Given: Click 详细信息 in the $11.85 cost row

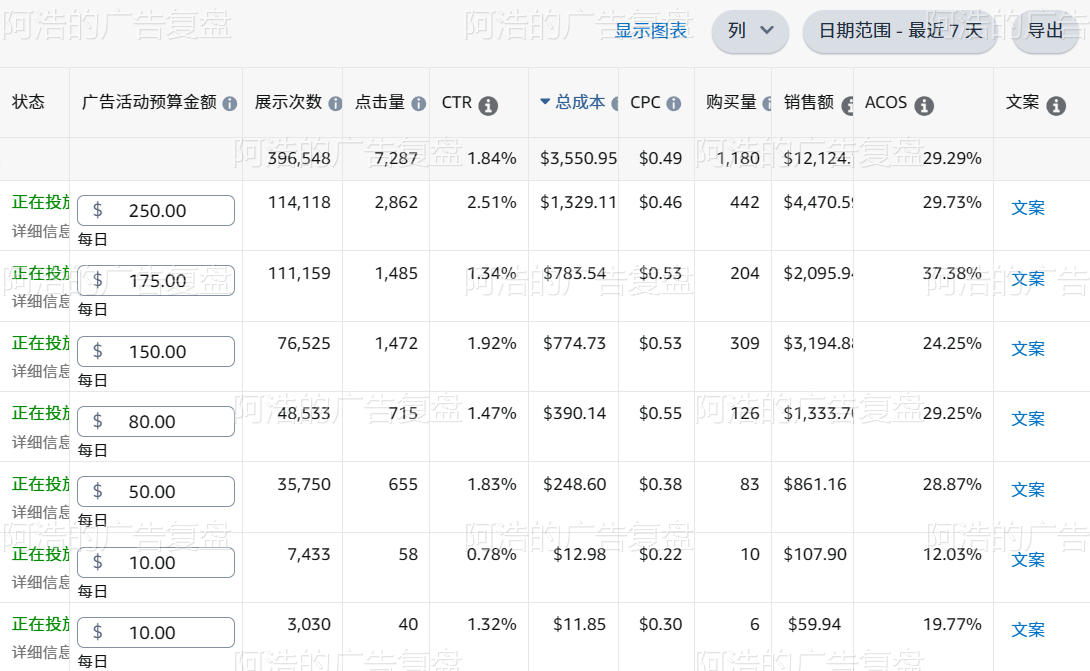Looking at the screenshot, I should tap(40, 653).
